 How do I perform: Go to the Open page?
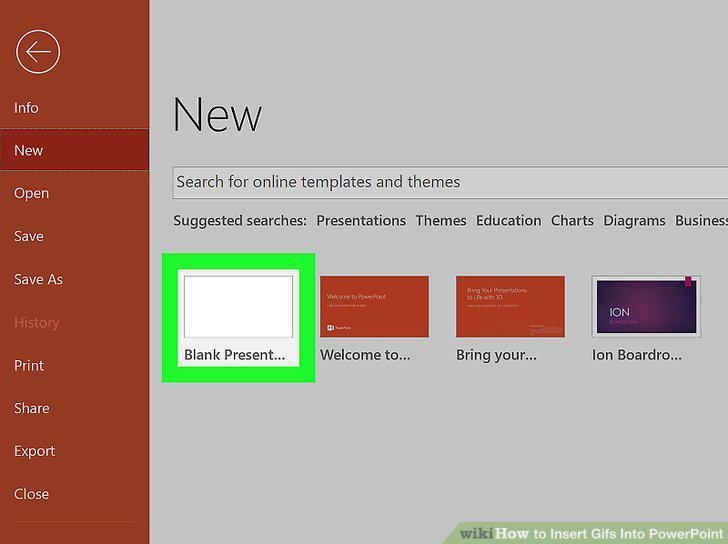pyautogui.click(x=31, y=193)
